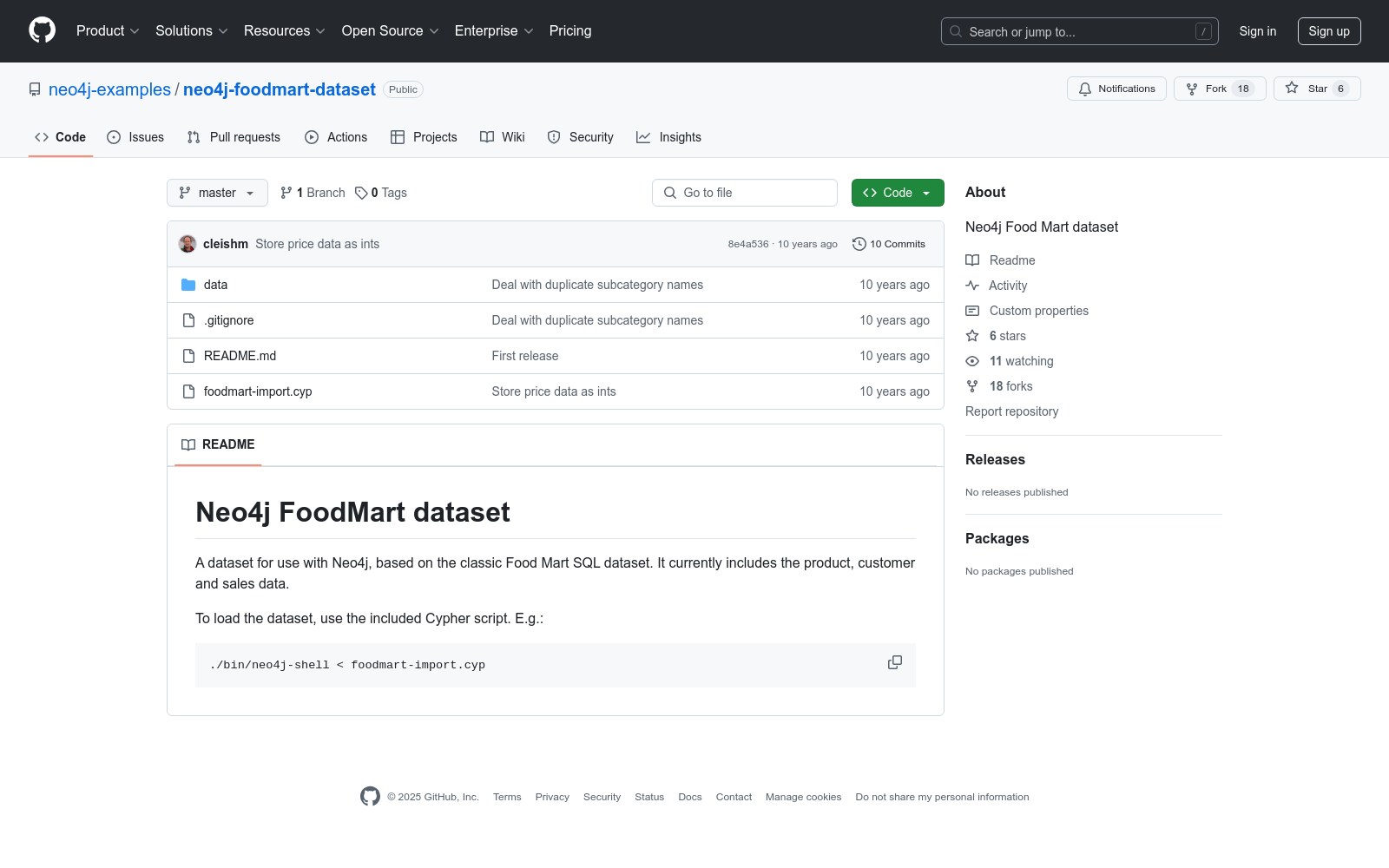Image resolution: width=1389 pixels, height=868 pixels.
Task: Expand the Resources menu
Action: click(285, 31)
